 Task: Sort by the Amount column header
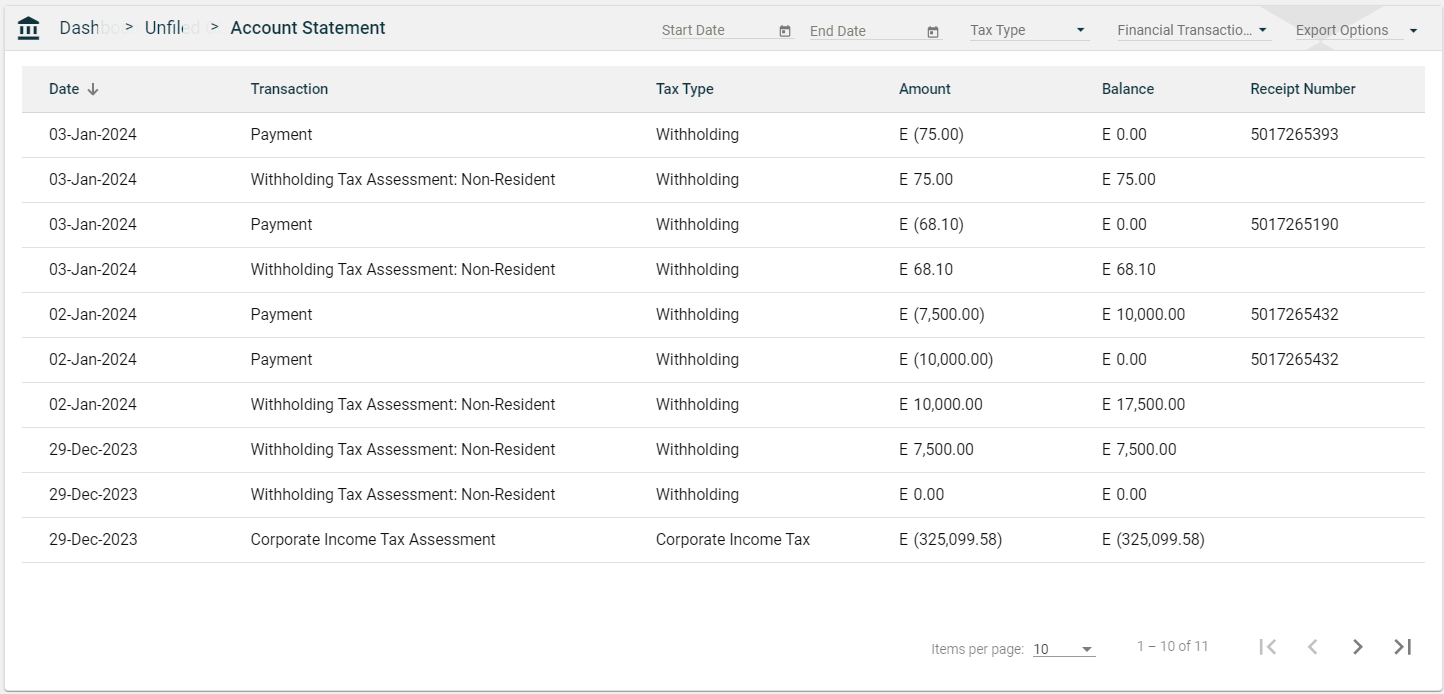coord(925,89)
